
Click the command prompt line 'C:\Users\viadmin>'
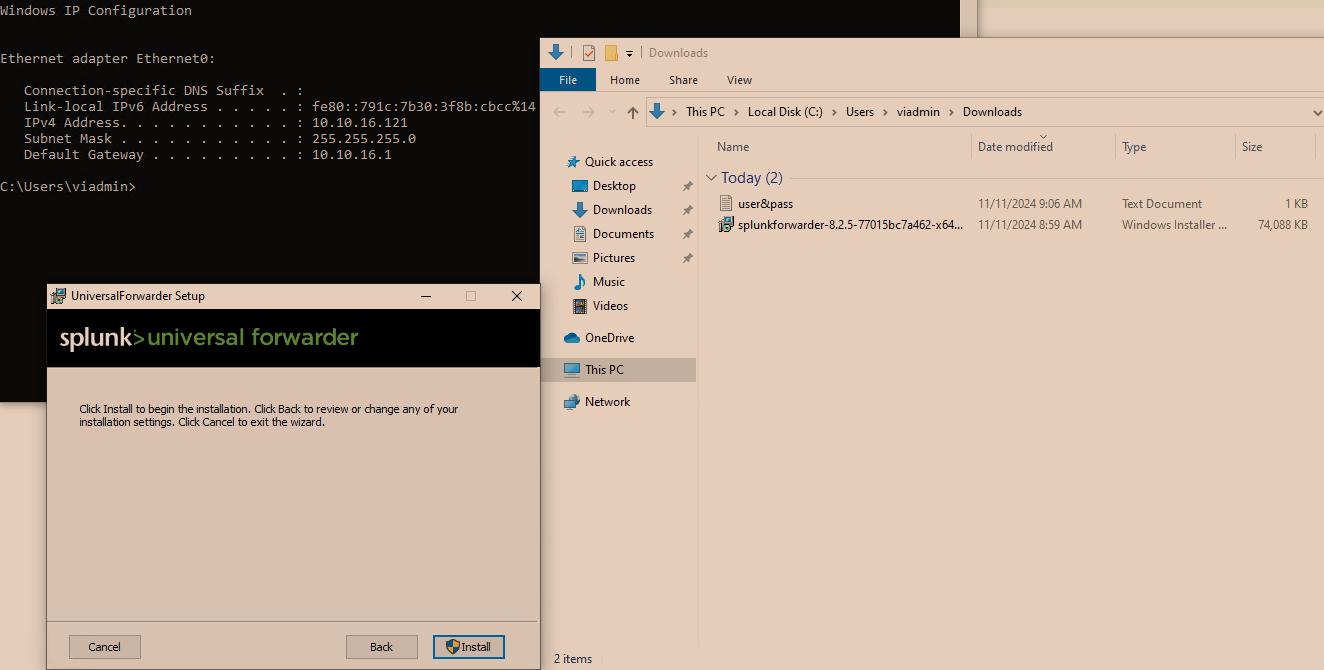pyautogui.click(x=68, y=187)
